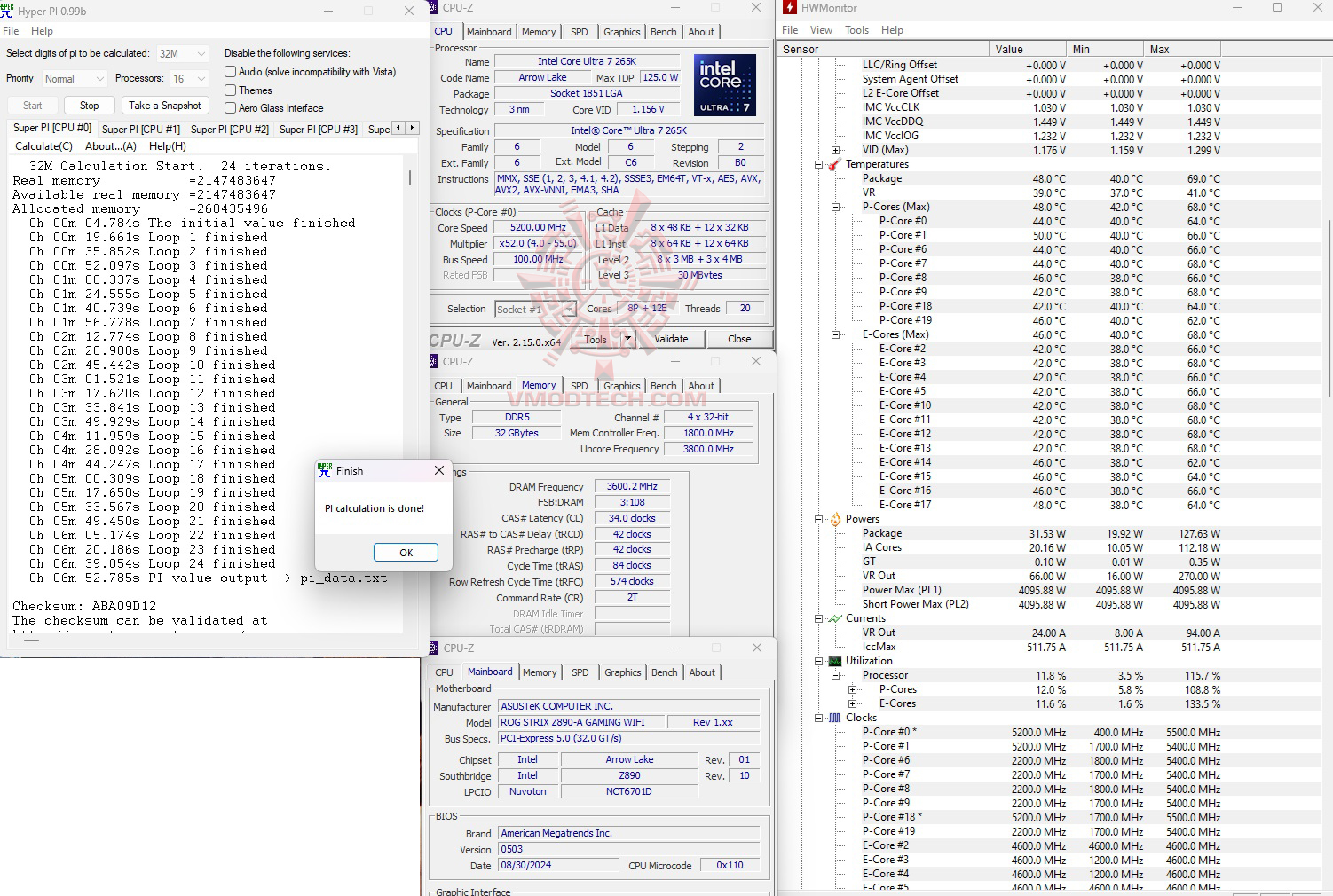Click the Currents icon in HWMonitor tree

pos(834,618)
